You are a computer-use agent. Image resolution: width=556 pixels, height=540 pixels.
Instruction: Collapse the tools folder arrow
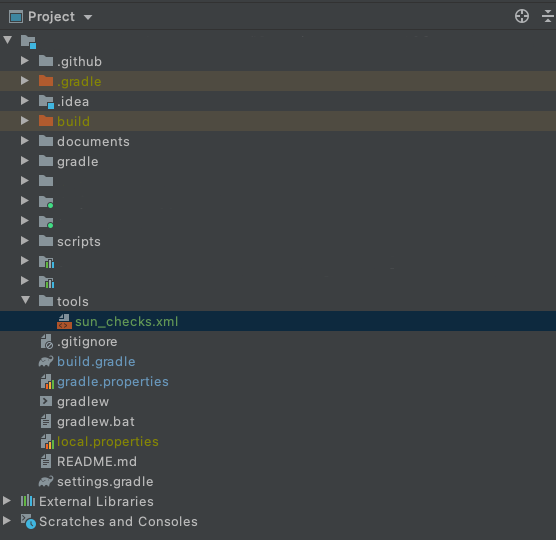pos(25,300)
